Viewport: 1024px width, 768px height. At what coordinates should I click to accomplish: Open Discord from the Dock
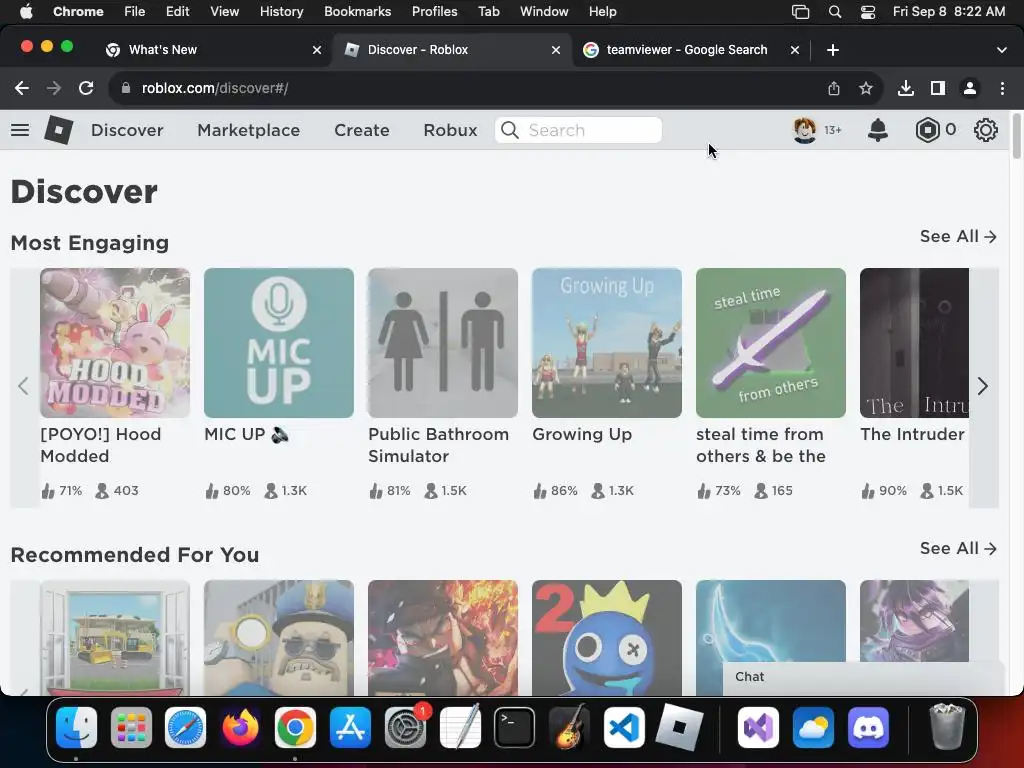point(868,727)
